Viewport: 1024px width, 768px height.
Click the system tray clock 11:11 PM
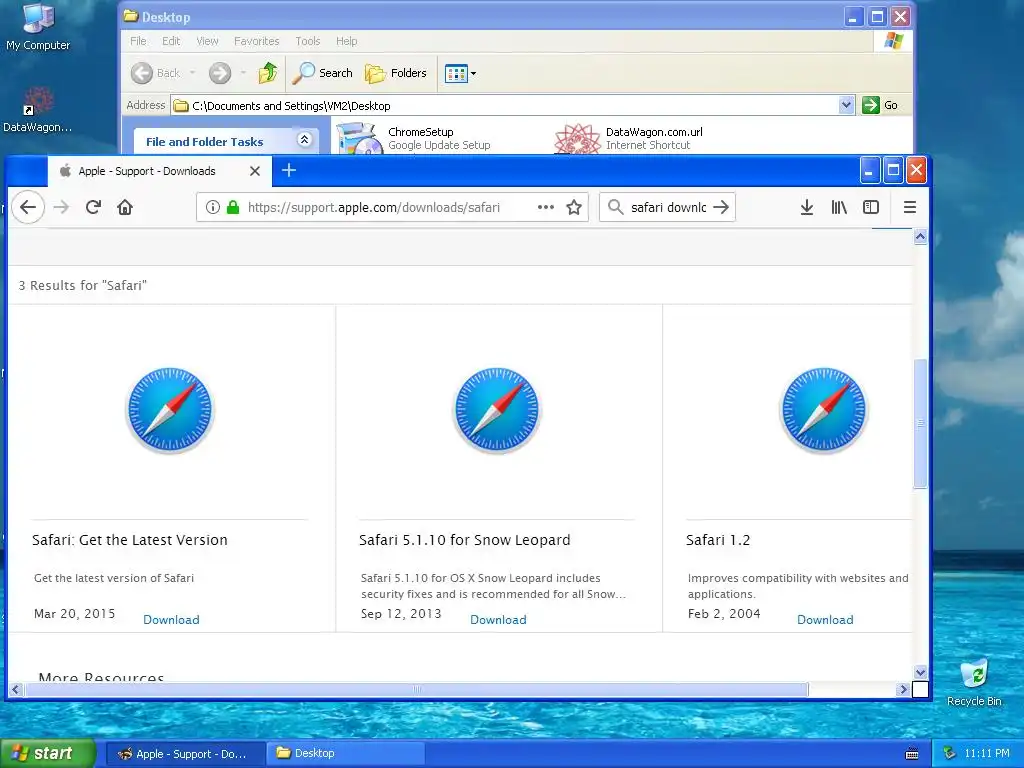(x=987, y=754)
